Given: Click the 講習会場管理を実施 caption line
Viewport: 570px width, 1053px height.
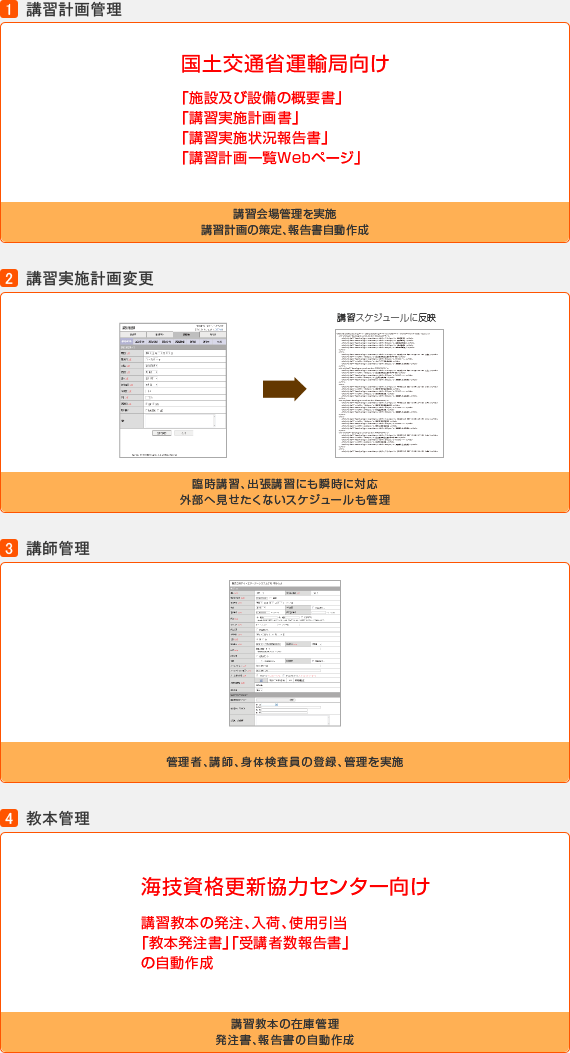Looking at the screenshot, I should click(285, 214).
